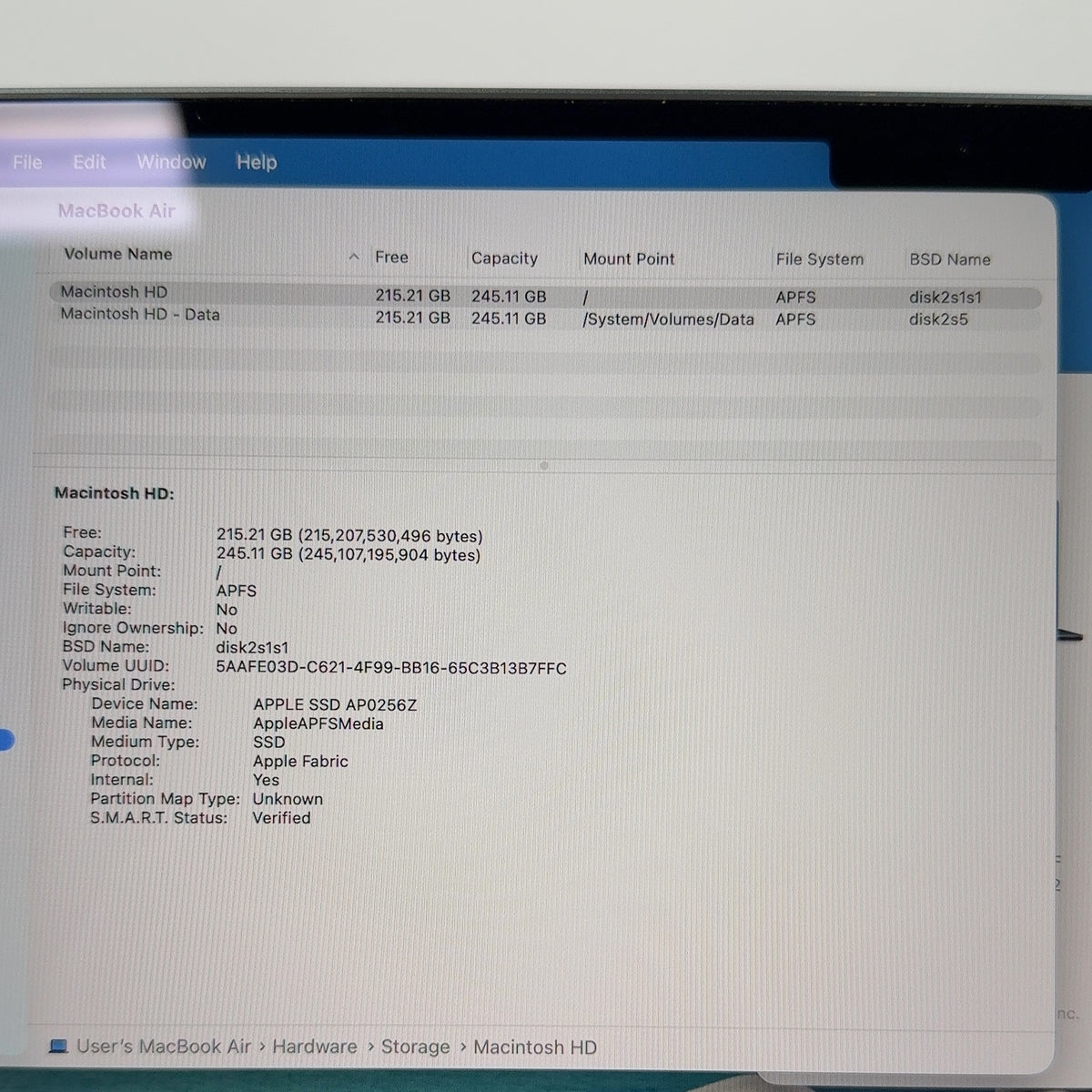This screenshot has width=1092, height=1092.
Task: Click the sort arrow in Volume Name header
Action: 354,258
